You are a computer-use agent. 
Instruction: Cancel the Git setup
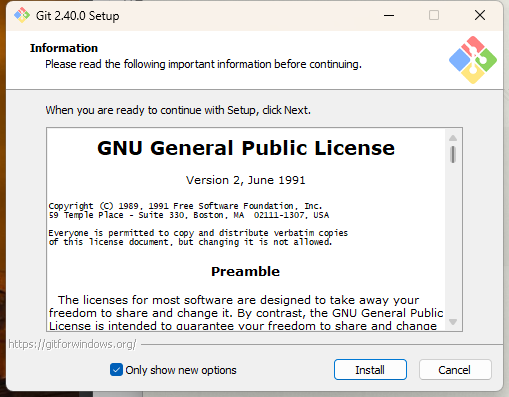(x=455, y=370)
